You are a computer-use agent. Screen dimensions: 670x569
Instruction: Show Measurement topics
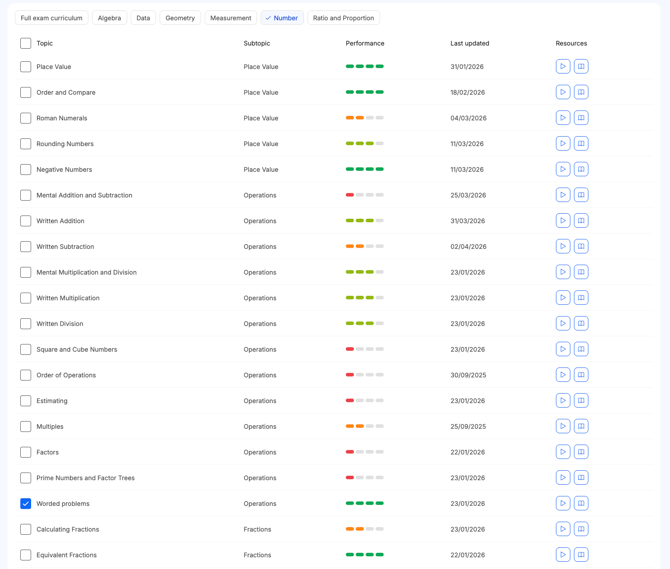[x=231, y=18]
